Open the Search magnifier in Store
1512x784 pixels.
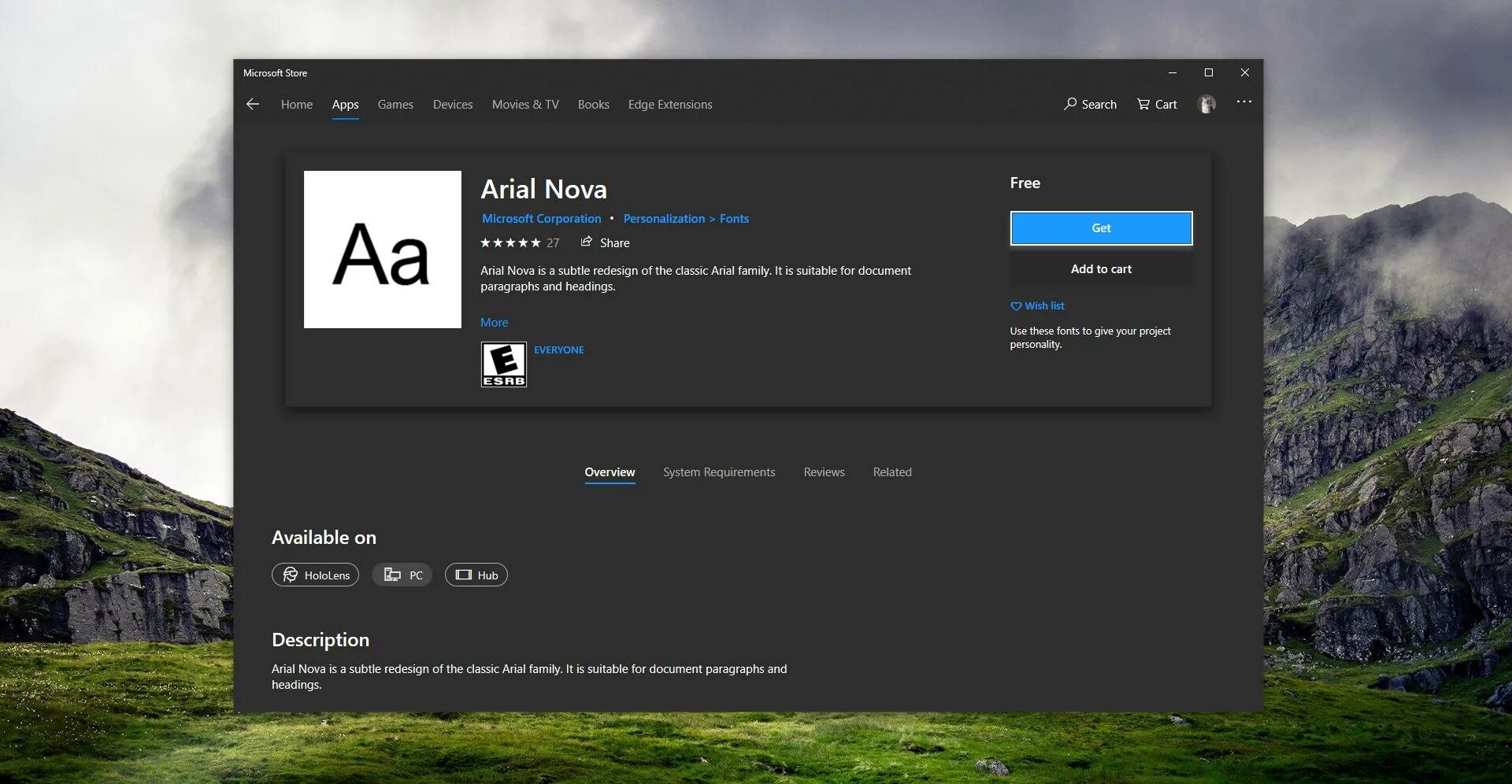pyautogui.click(x=1090, y=104)
